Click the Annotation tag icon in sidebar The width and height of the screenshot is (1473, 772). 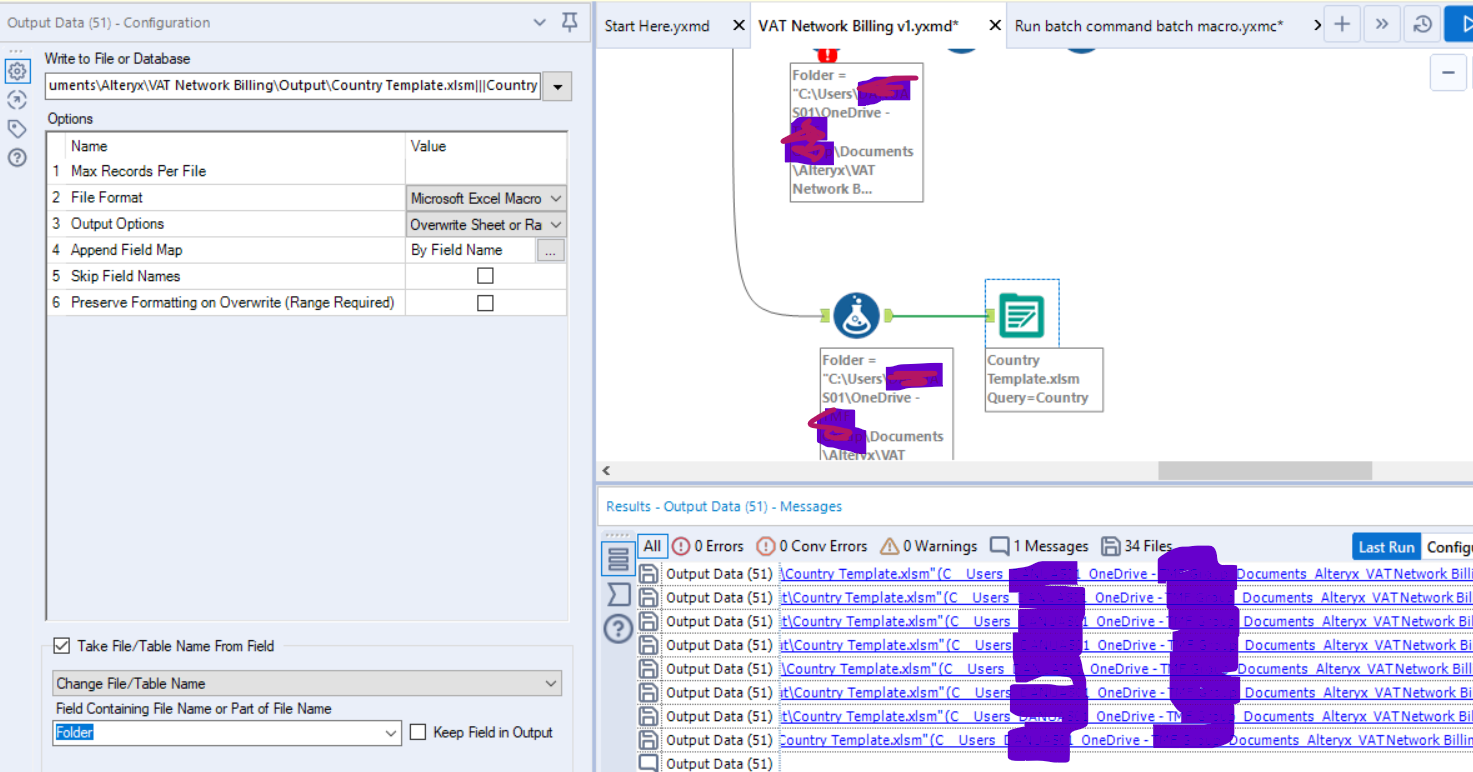point(17,129)
